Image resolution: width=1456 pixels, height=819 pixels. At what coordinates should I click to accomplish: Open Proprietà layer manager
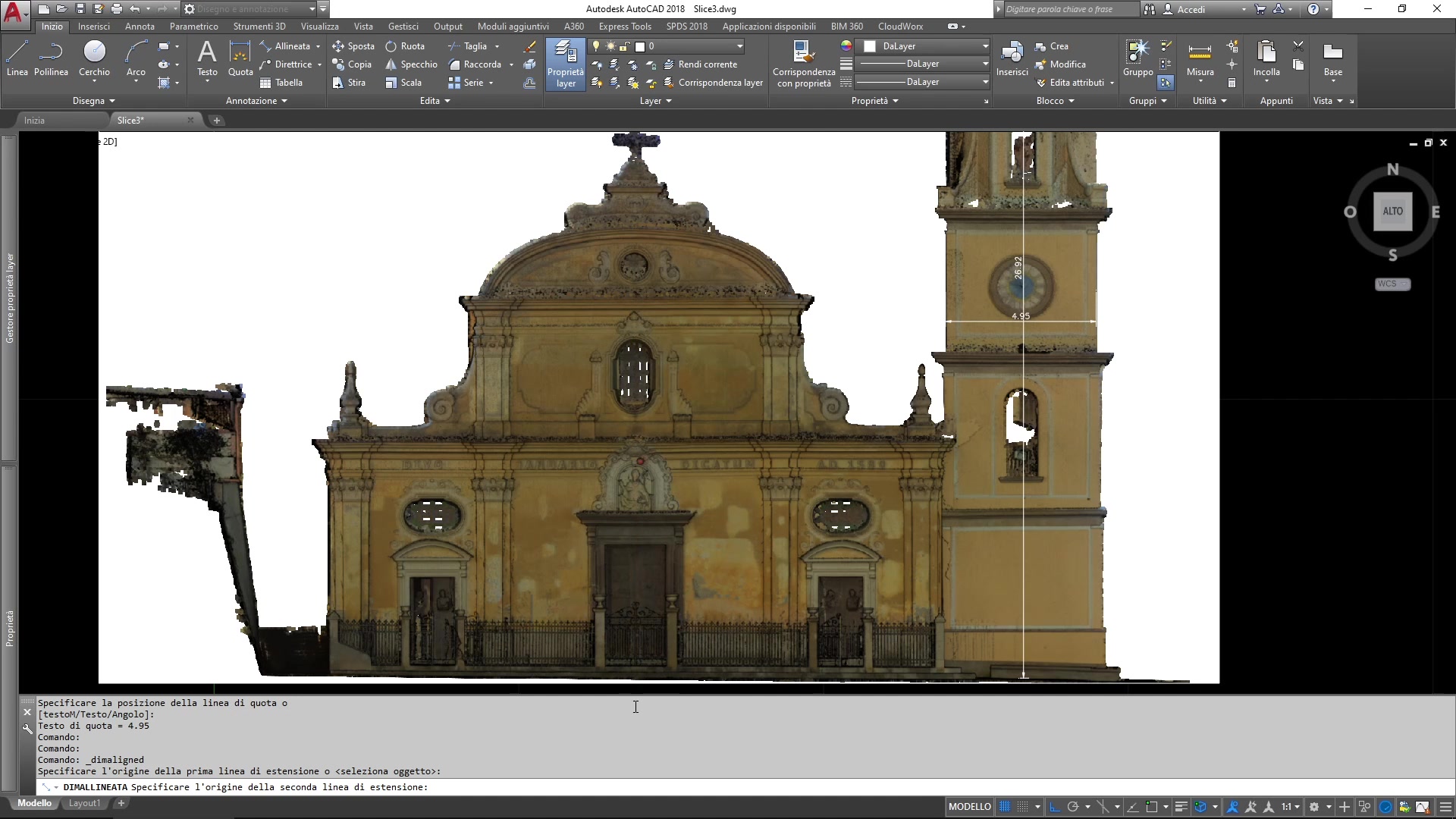pos(566,64)
